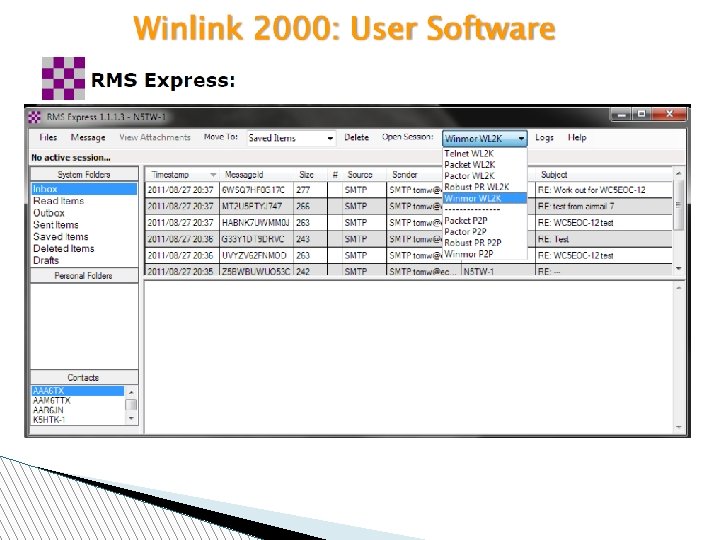Viewport: 720px width, 540px height.
Task: Open the Files menu
Action: tap(48, 137)
